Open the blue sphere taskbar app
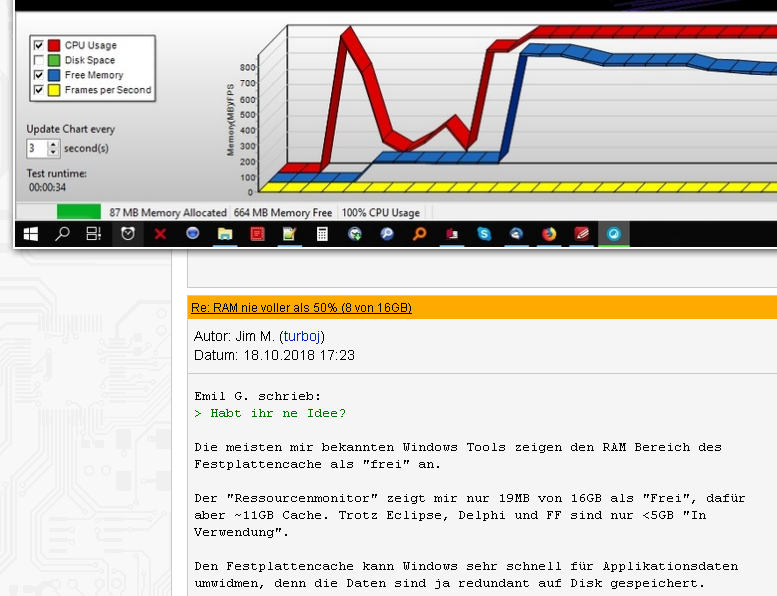Image resolution: width=777 pixels, height=596 pixels. (x=192, y=233)
